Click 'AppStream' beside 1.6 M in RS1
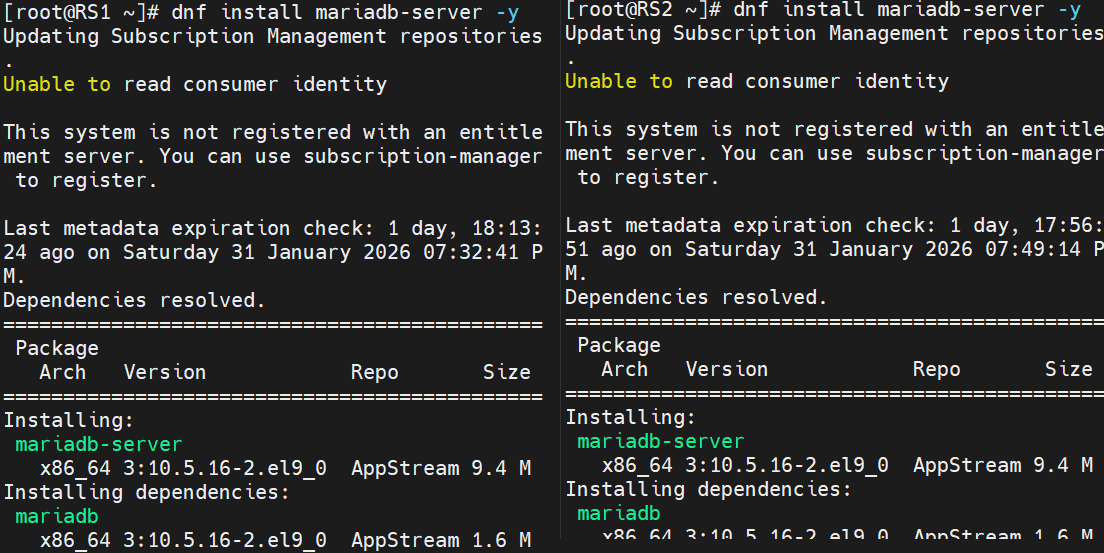The height and width of the screenshot is (553, 1104). [405, 540]
